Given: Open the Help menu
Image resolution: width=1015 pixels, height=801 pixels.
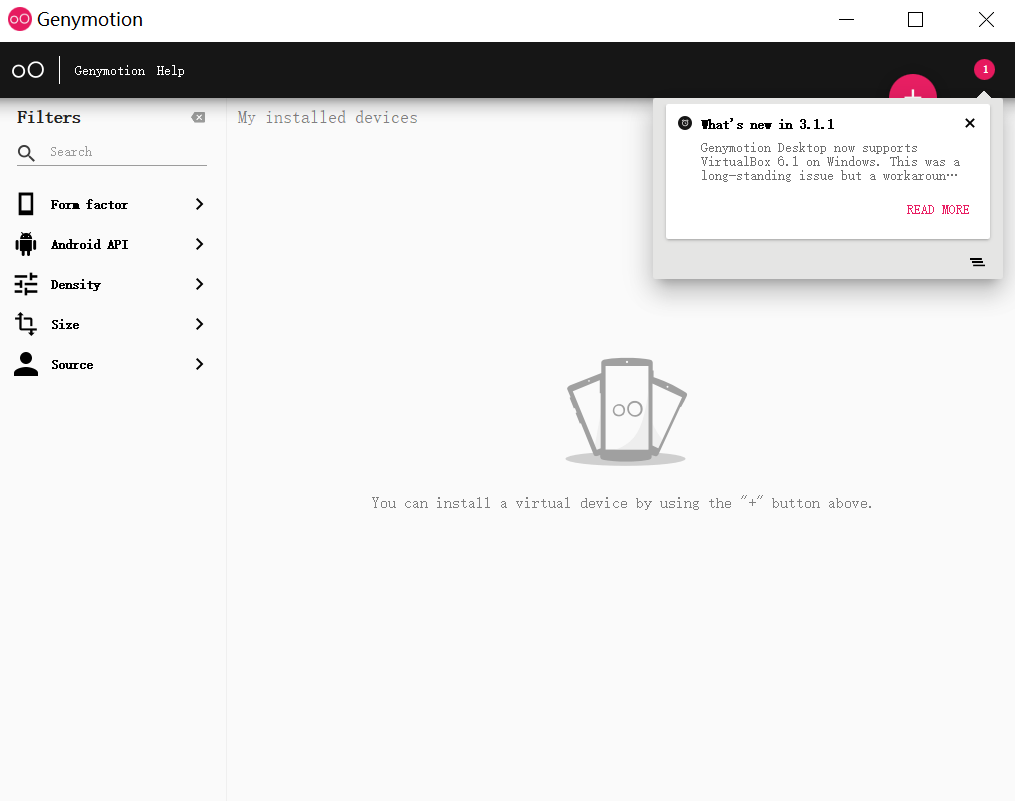Looking at the screenshot, I should tap(170, 71).
